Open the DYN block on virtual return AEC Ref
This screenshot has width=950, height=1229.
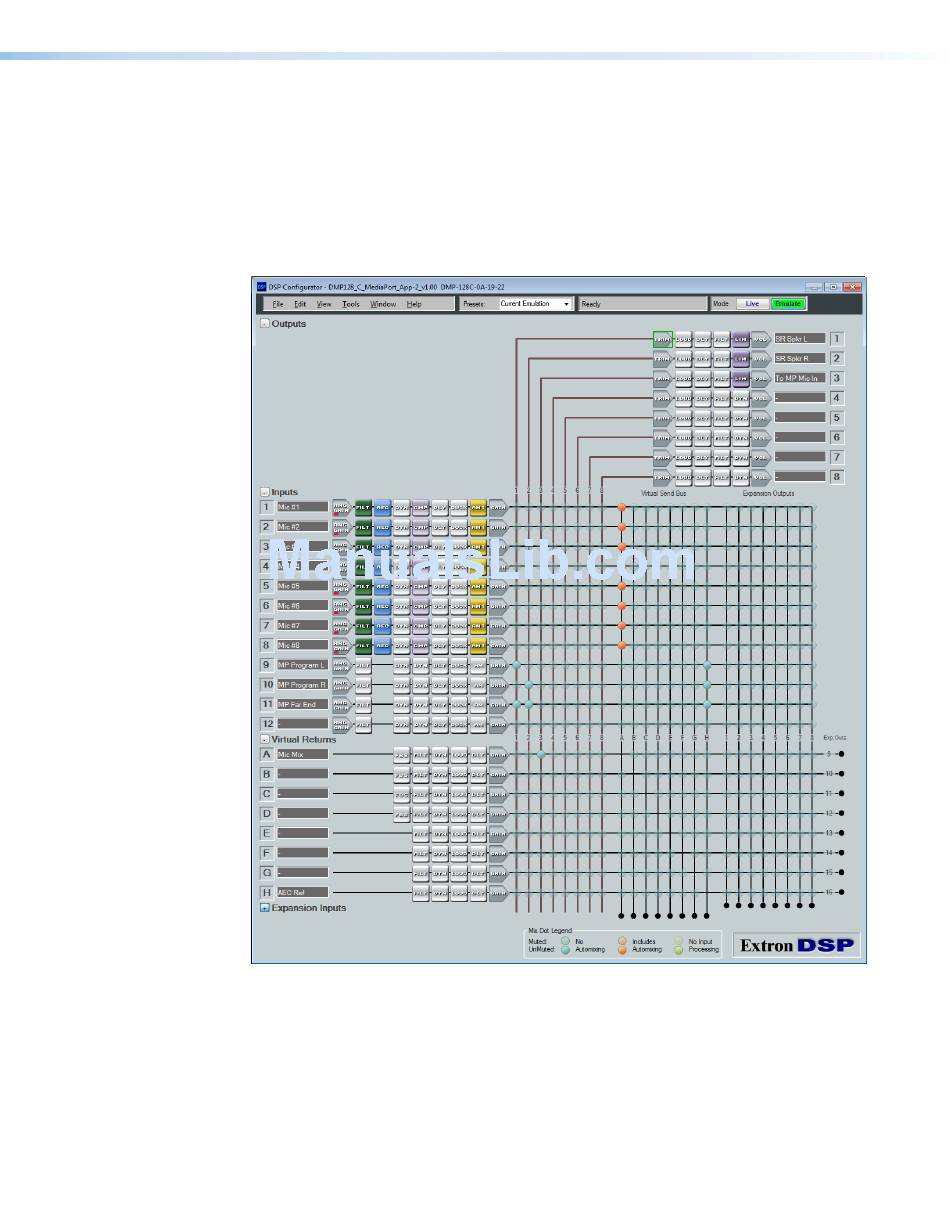pyautogui.click(x=440, y=892)
